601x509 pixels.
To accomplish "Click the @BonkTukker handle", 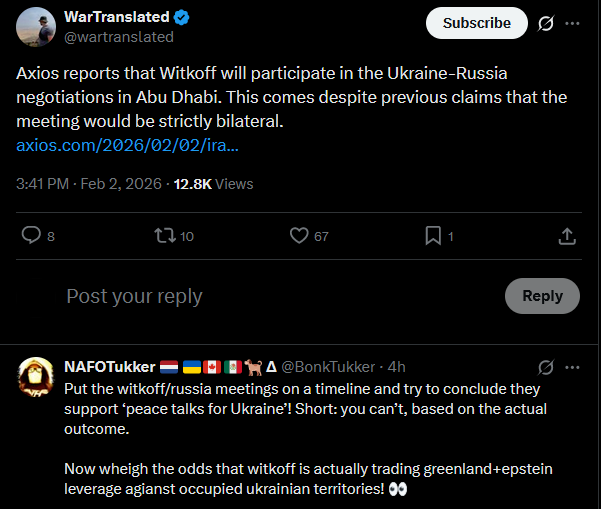I will (x=327, y=366).
